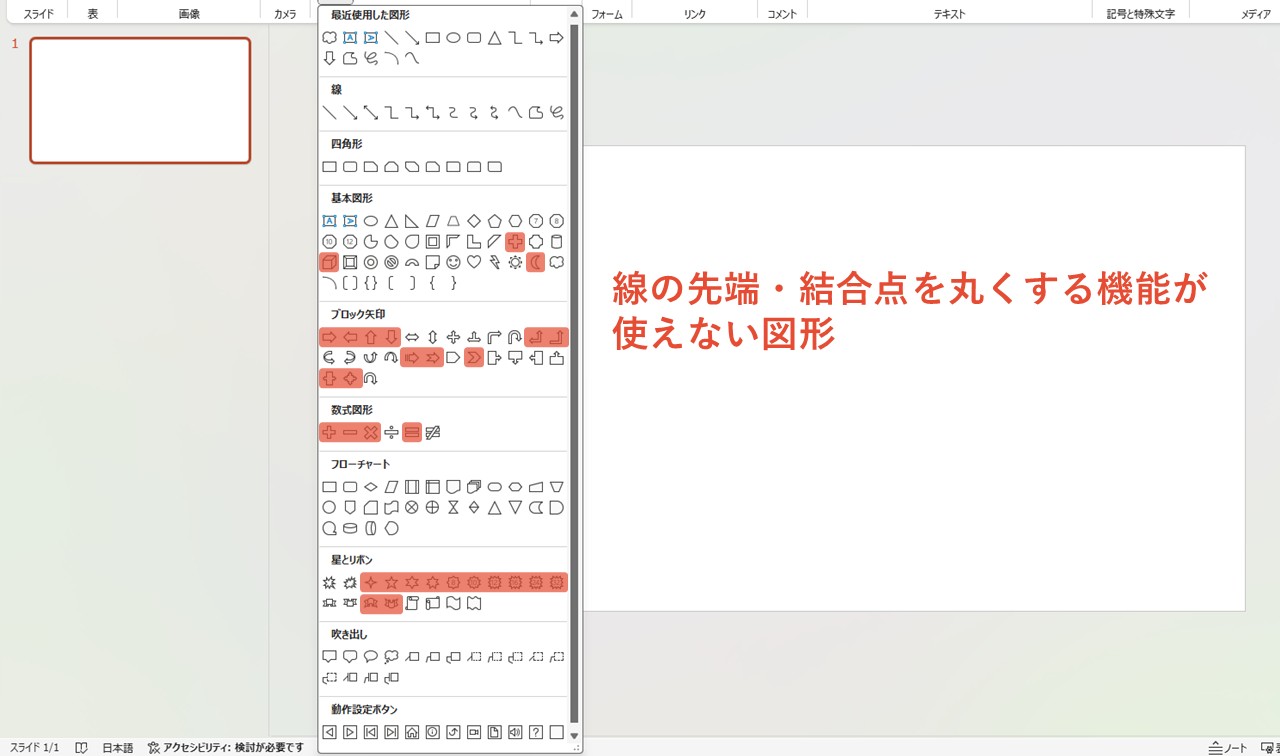Select the five-point star shape
This screenshot has height=756, width=1280.
(x=391, y=581)
